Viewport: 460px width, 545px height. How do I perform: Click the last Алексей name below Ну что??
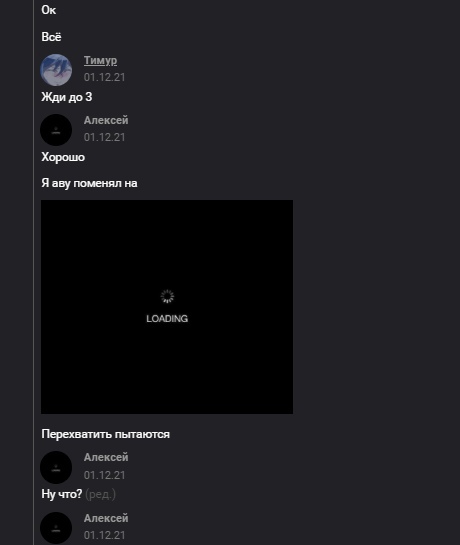(x=106, y=518)
